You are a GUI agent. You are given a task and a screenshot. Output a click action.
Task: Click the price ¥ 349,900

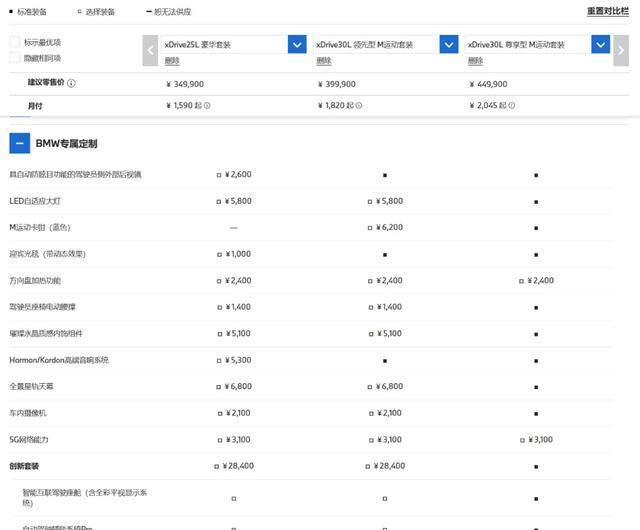click(x=185, y=84)
